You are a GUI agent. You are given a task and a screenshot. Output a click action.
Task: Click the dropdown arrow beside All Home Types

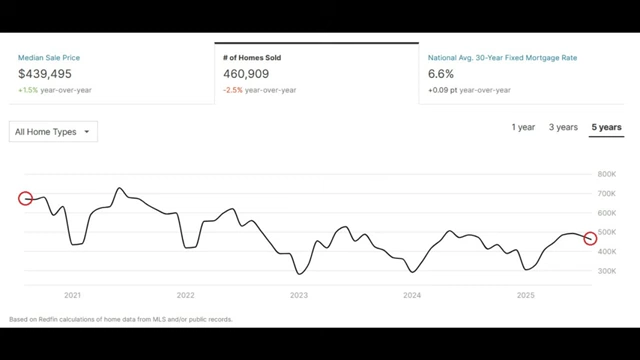point(87,132)
